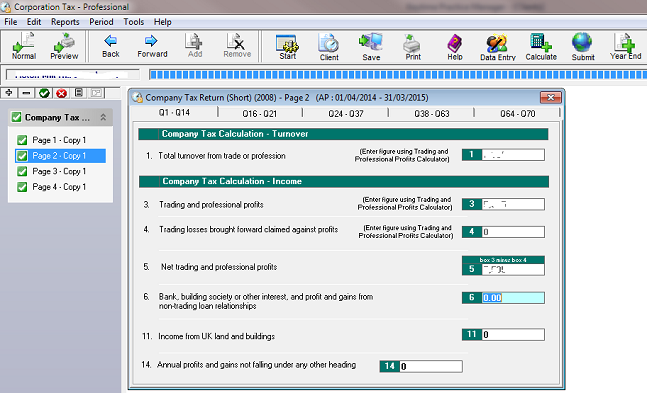The image size is (647, 393).
Task: Click the Year End icon
Action: 625,46
